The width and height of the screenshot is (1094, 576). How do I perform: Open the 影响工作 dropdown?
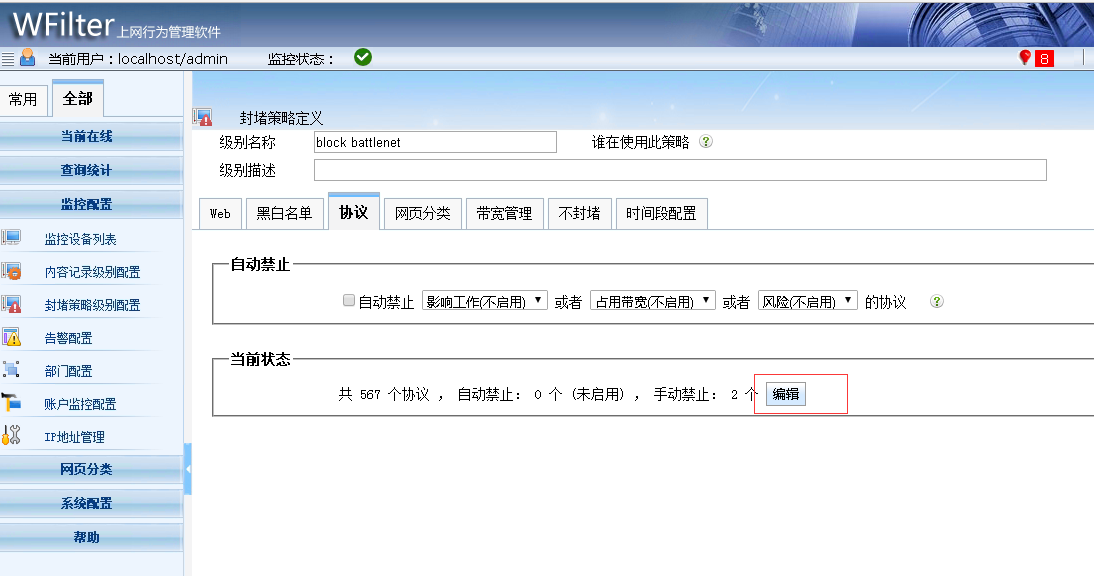pos(484,301)
